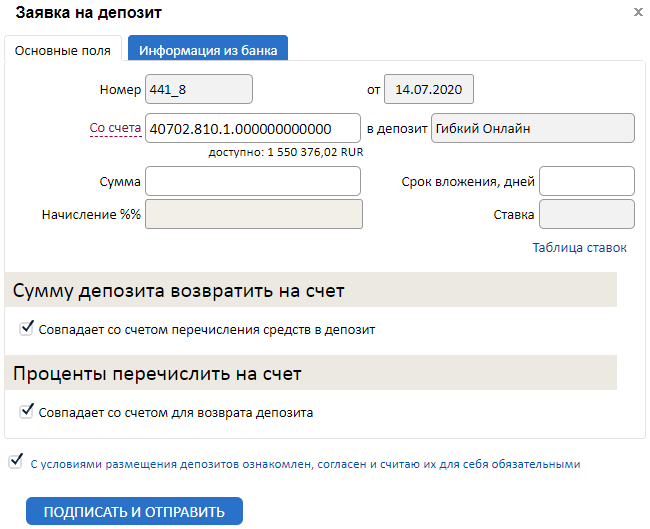Screen dimensions: 650x529
Task: Click the account number 40702.810.1 field
Action: [x=252, y=129]
